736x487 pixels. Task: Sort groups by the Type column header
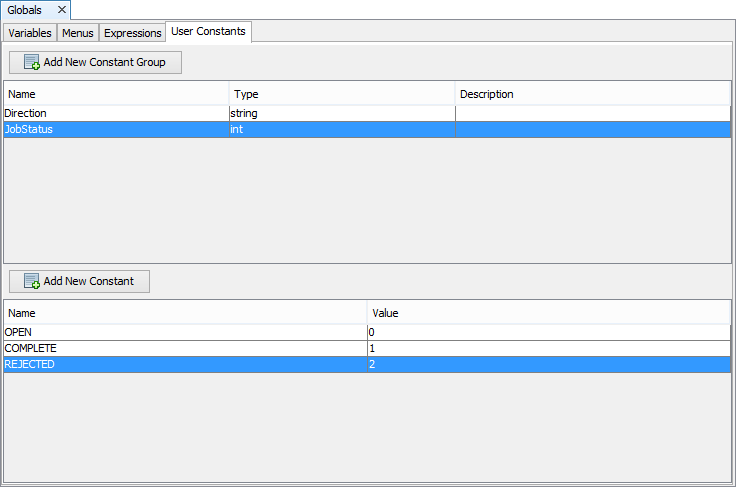341,94
